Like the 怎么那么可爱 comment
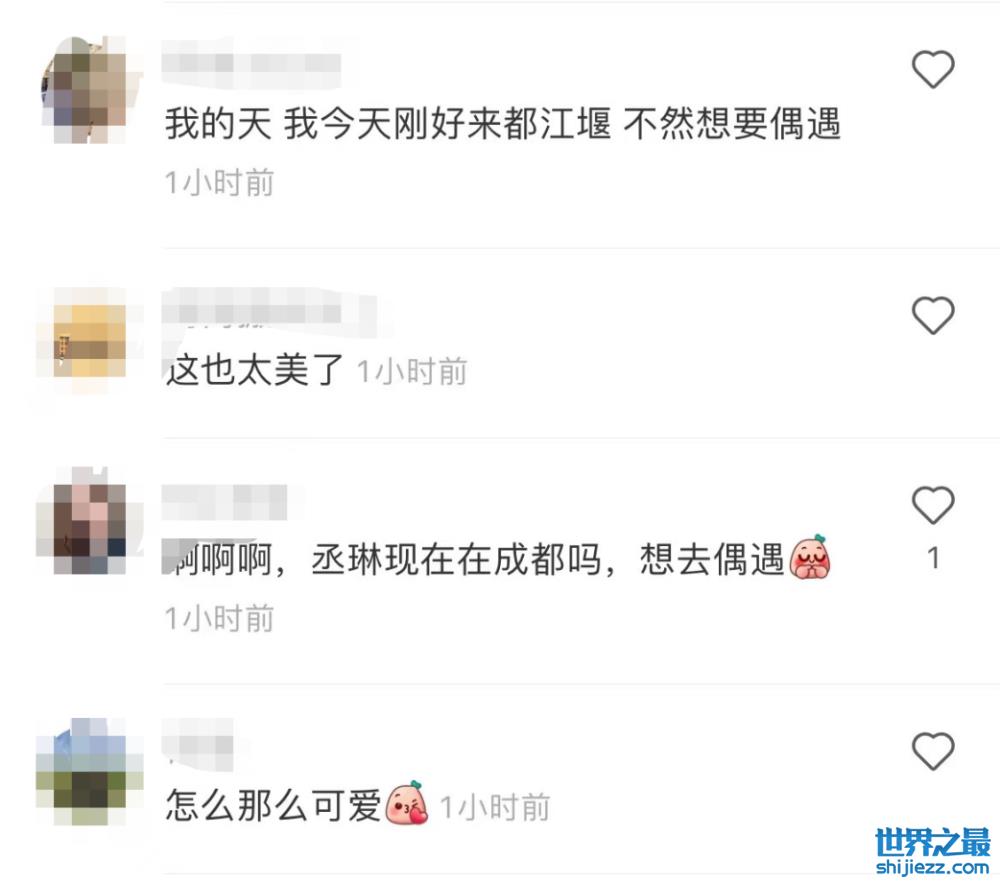The image size is (1000, 882). pos(932,751)
